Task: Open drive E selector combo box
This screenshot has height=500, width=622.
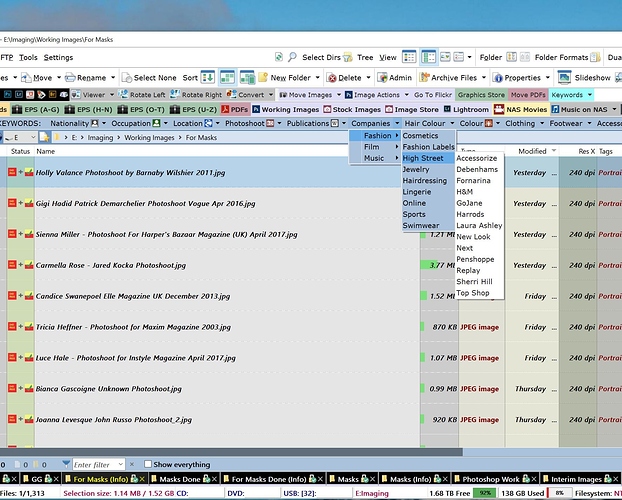Action: [20, 137]
